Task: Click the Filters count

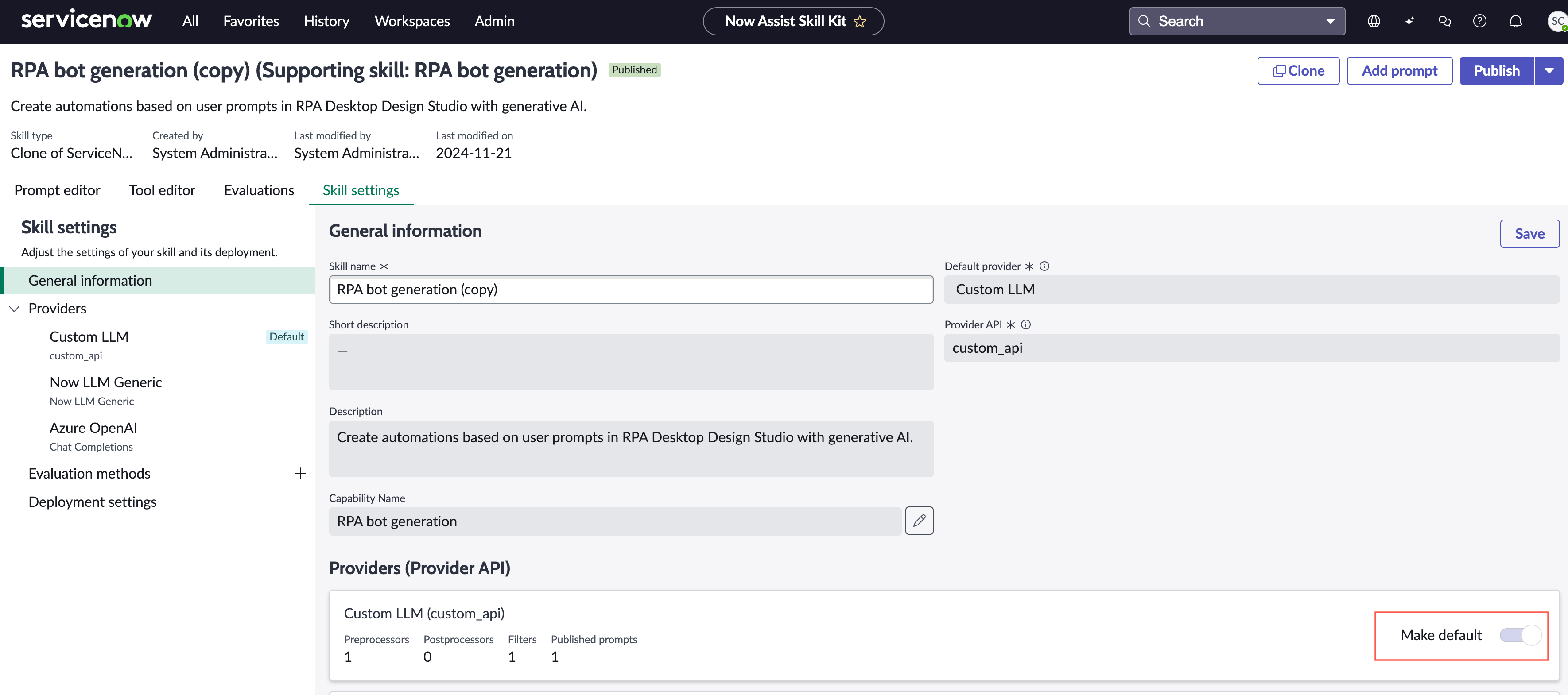Action: click(x=511, y=656)
